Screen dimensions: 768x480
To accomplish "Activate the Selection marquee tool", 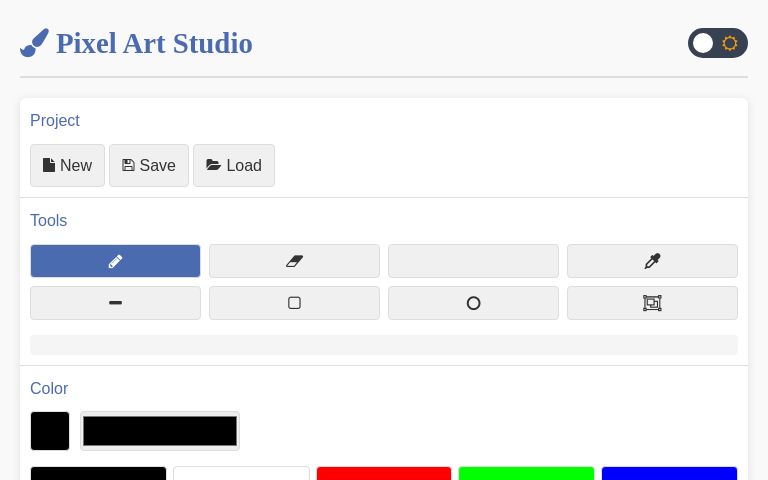I will click(x=652, y=303).
